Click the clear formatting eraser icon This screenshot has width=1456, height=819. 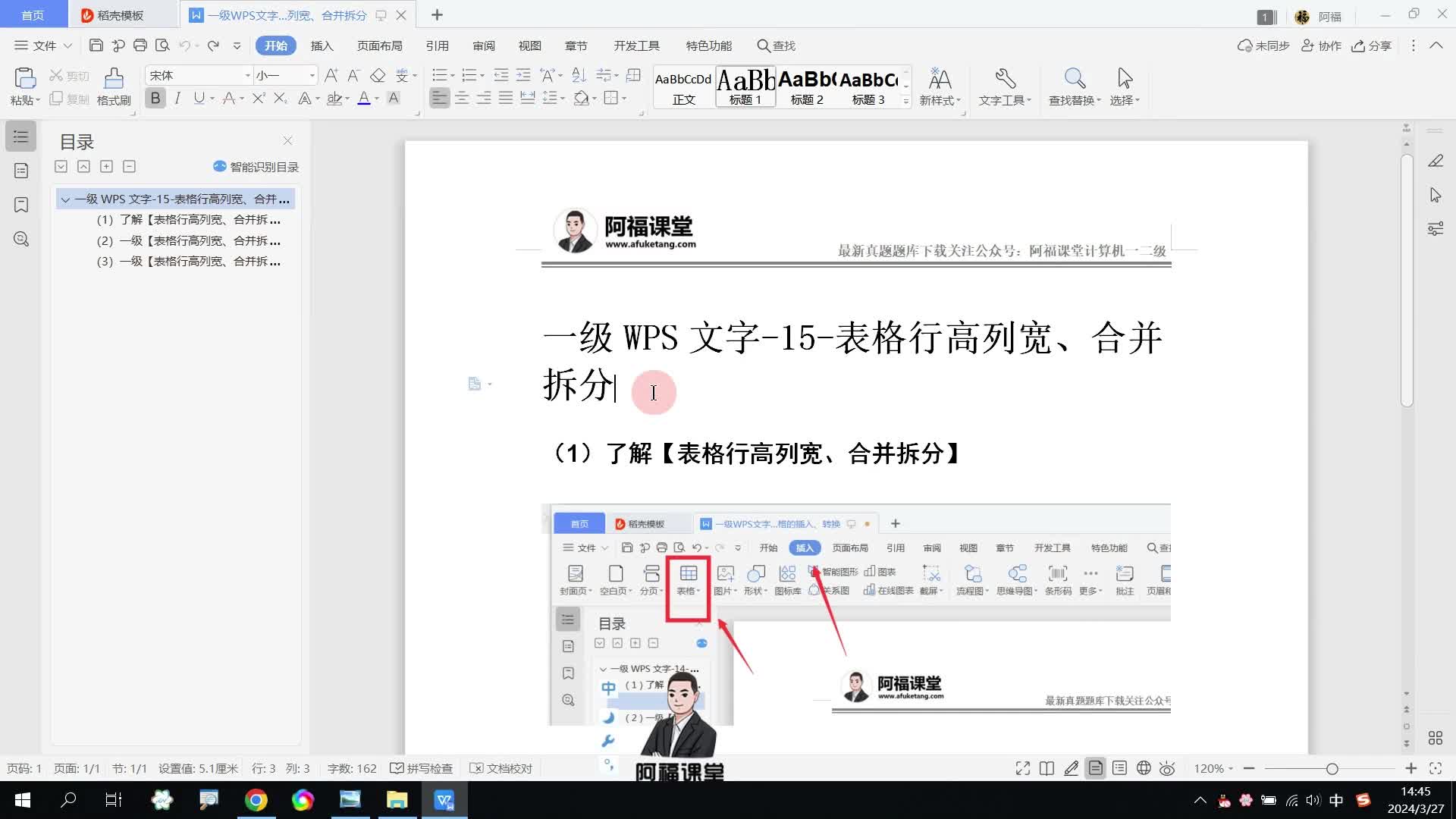coord(378,75)
